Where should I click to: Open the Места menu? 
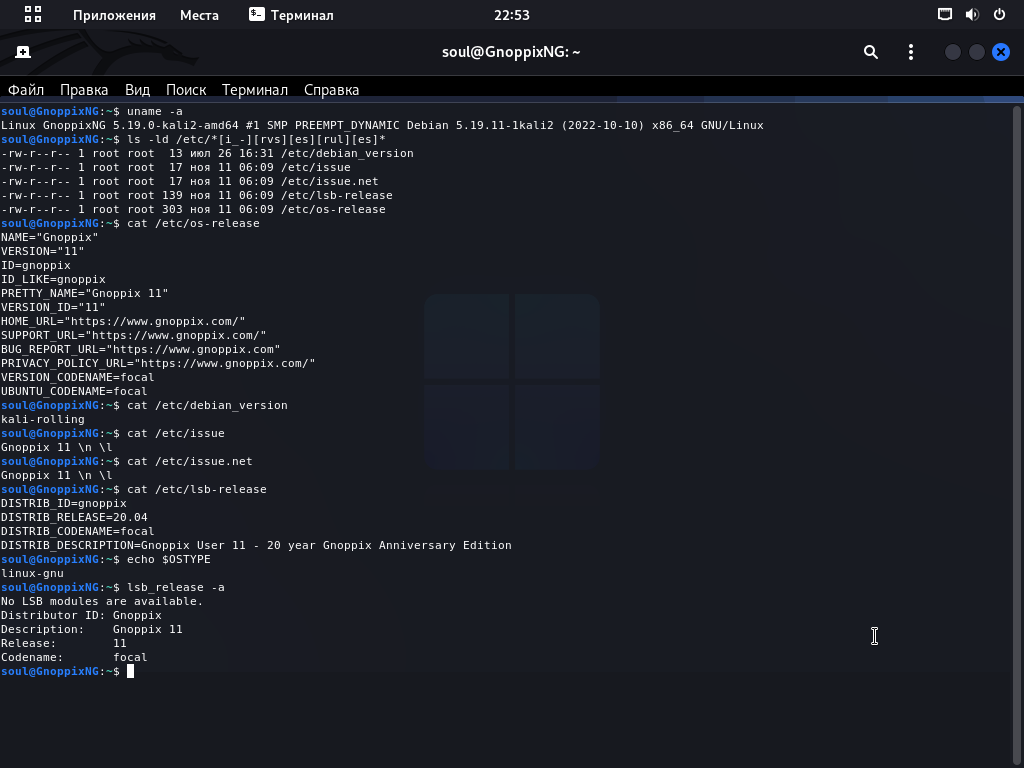(199, 15)
